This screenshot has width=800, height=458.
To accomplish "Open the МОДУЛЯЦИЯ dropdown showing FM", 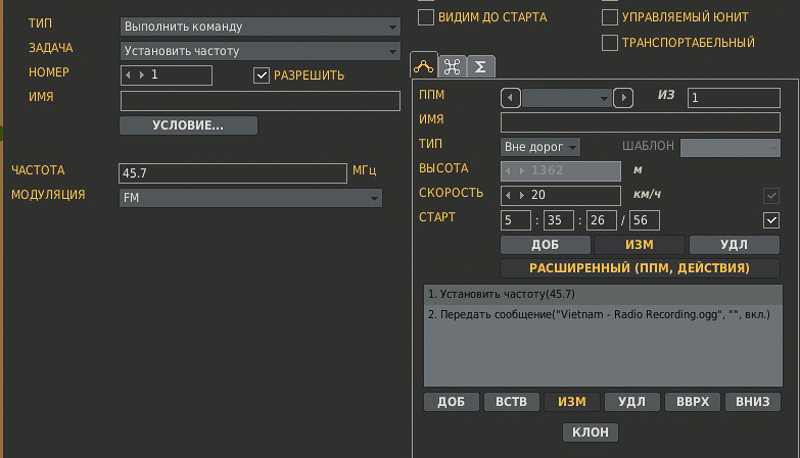I will (x=250, y=198).
